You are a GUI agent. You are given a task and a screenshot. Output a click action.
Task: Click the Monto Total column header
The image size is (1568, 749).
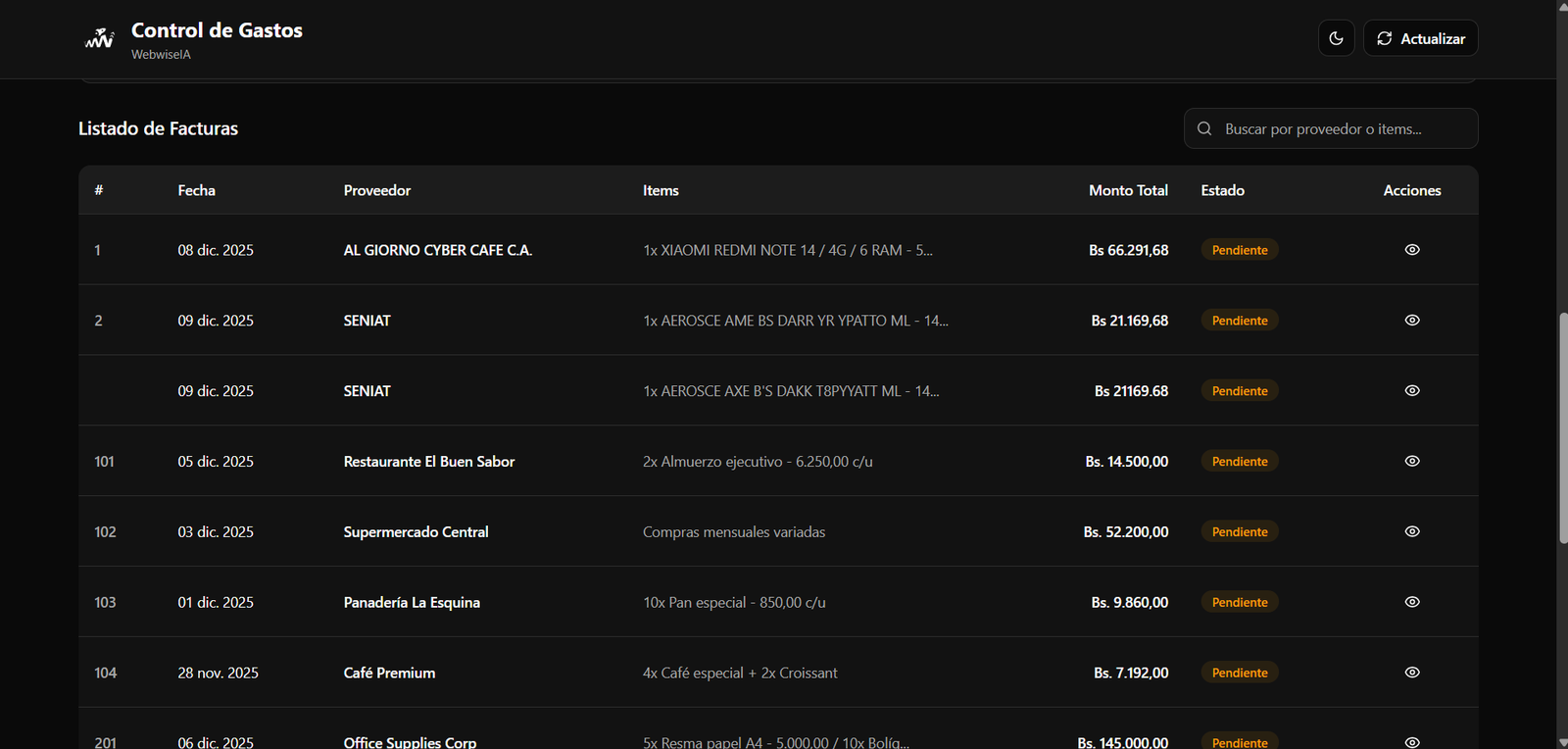pyautogui.click(x=1128, y=190)
